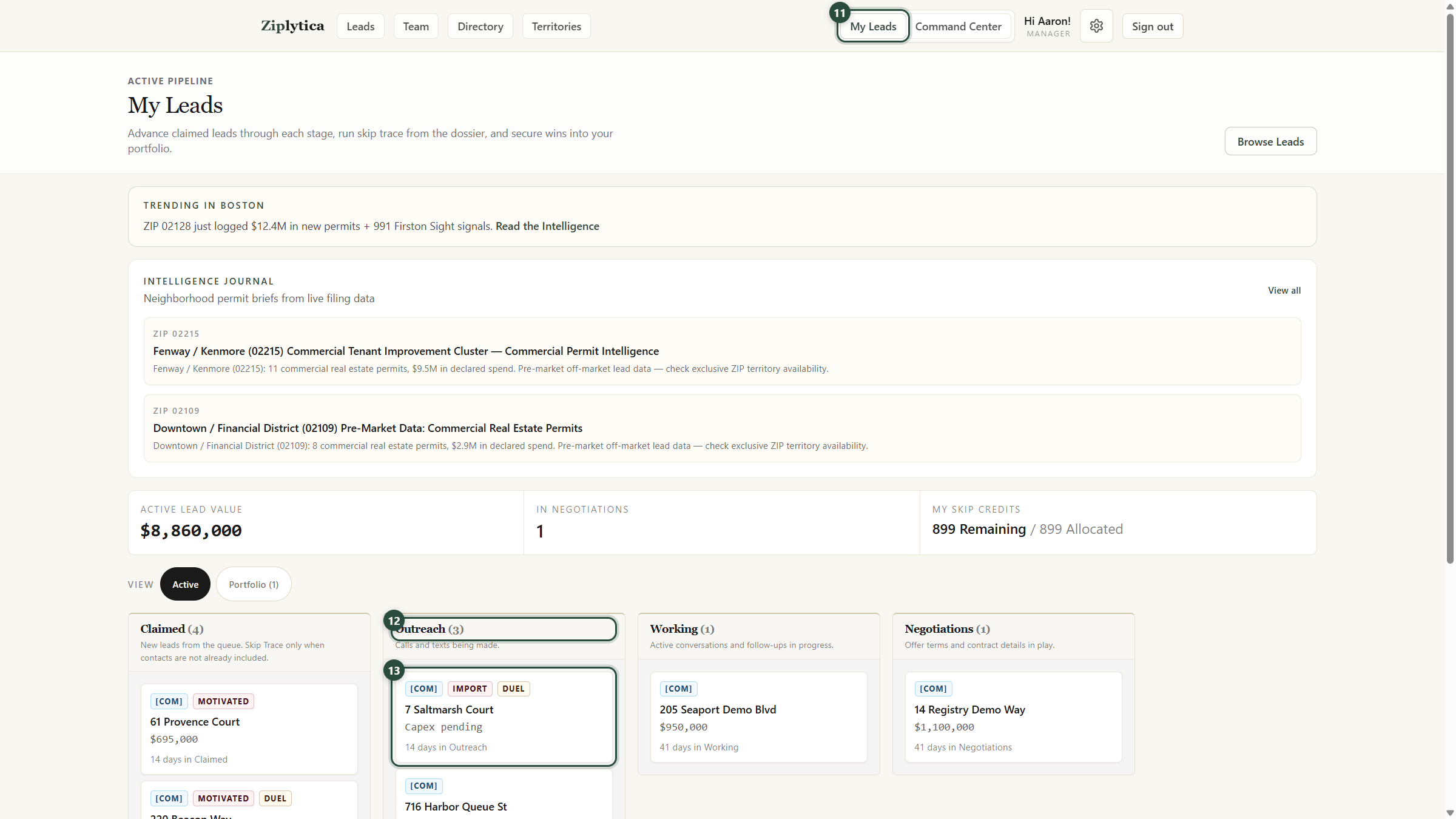The height and width of the screenshot is (819, 1456).
Task: Follow the Read the Intelligence link
Action: [547, 226]
